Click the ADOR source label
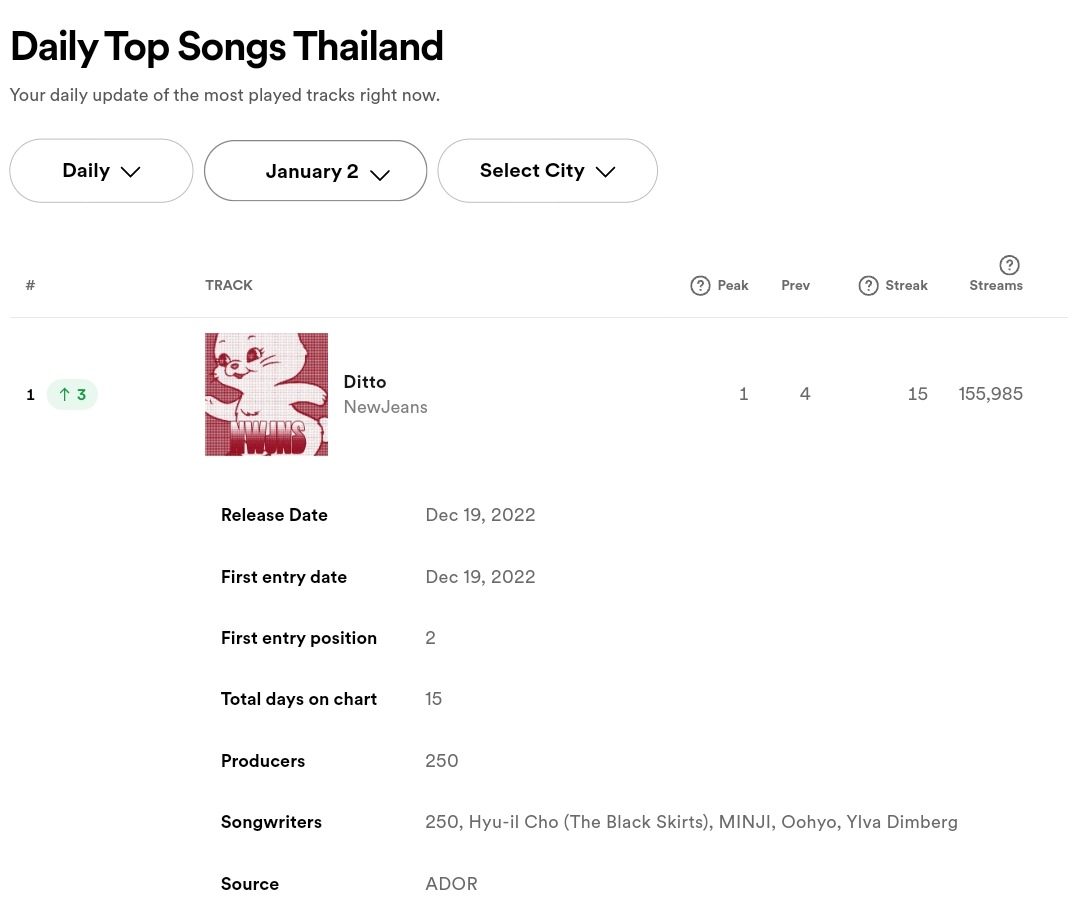 [451, 884]
